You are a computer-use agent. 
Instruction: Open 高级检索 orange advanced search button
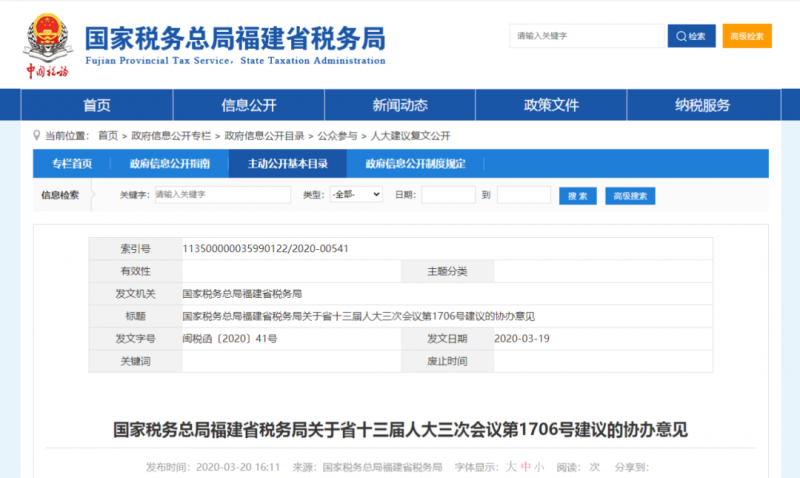coord(747,36)
